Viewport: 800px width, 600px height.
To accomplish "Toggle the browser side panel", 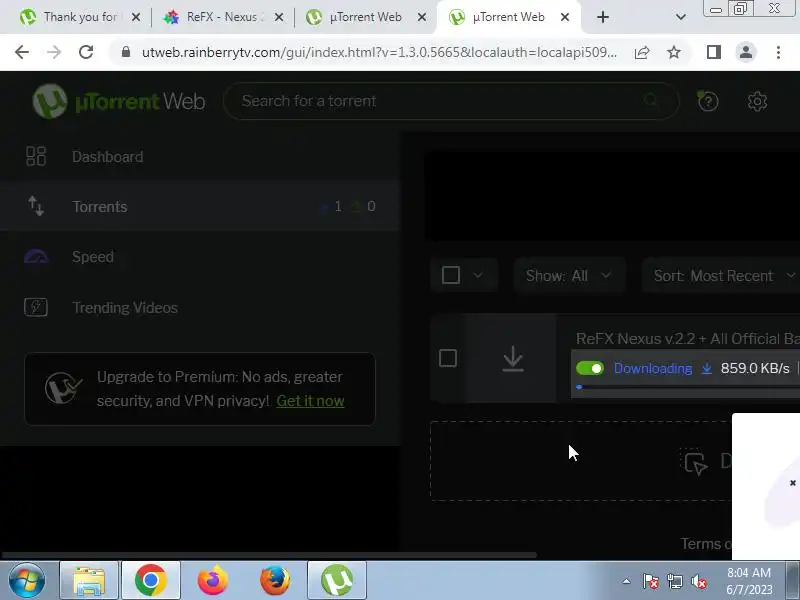I will 714,52.
